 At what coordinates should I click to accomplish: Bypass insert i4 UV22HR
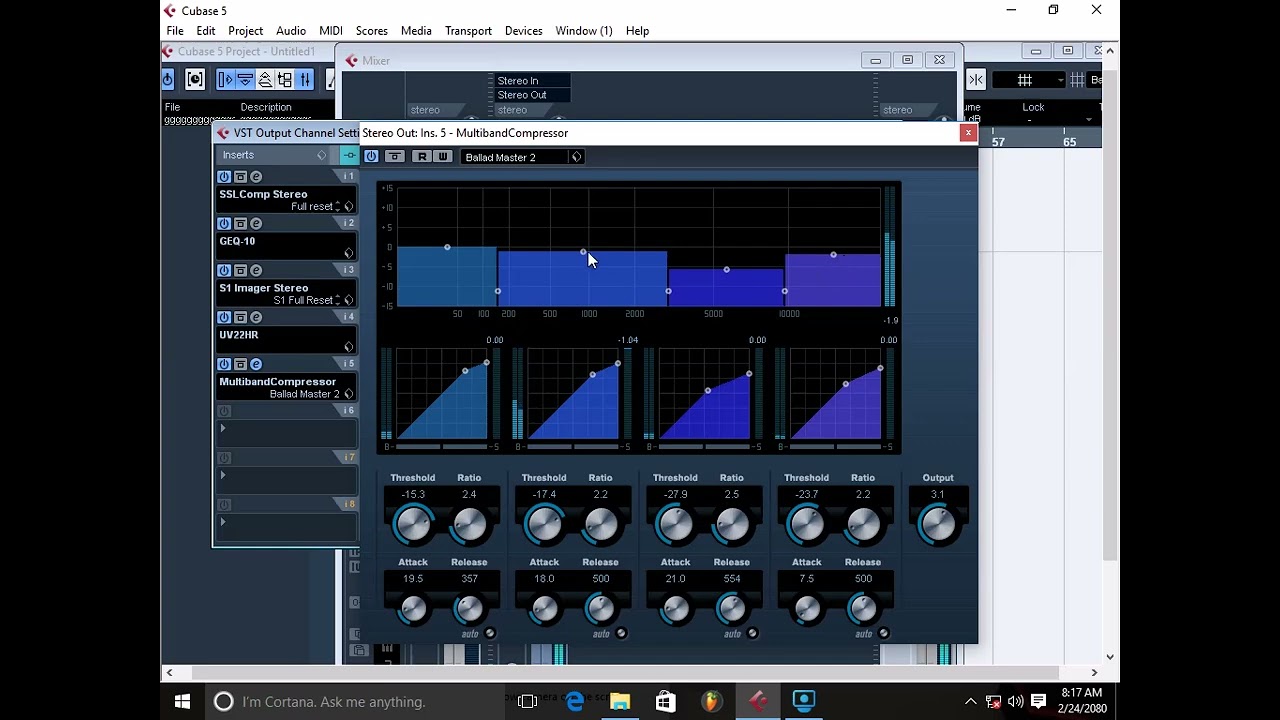(240, 318)
